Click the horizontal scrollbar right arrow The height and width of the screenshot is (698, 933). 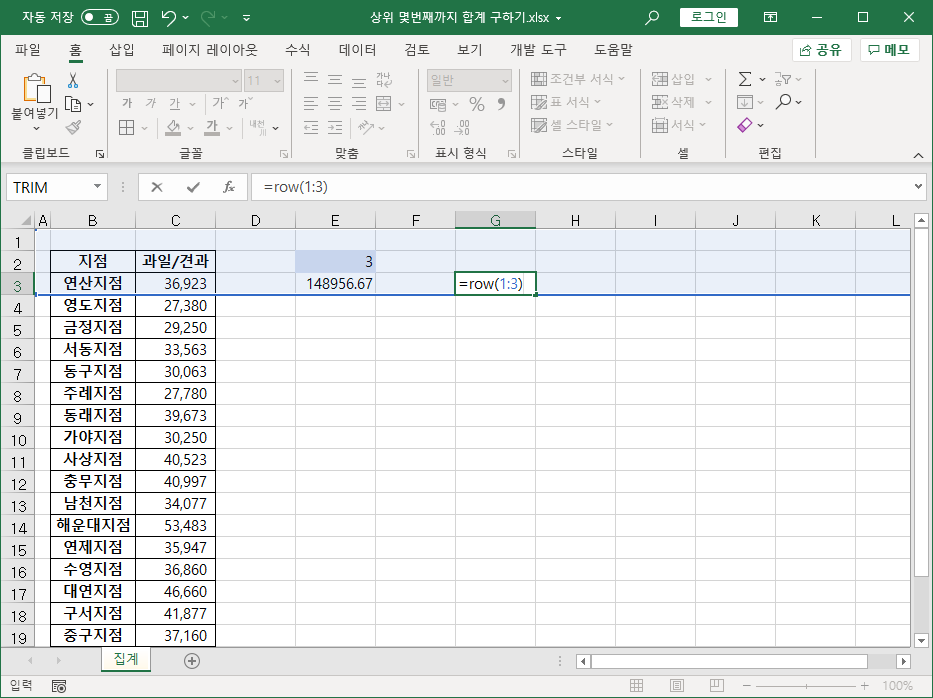[904, 661]
